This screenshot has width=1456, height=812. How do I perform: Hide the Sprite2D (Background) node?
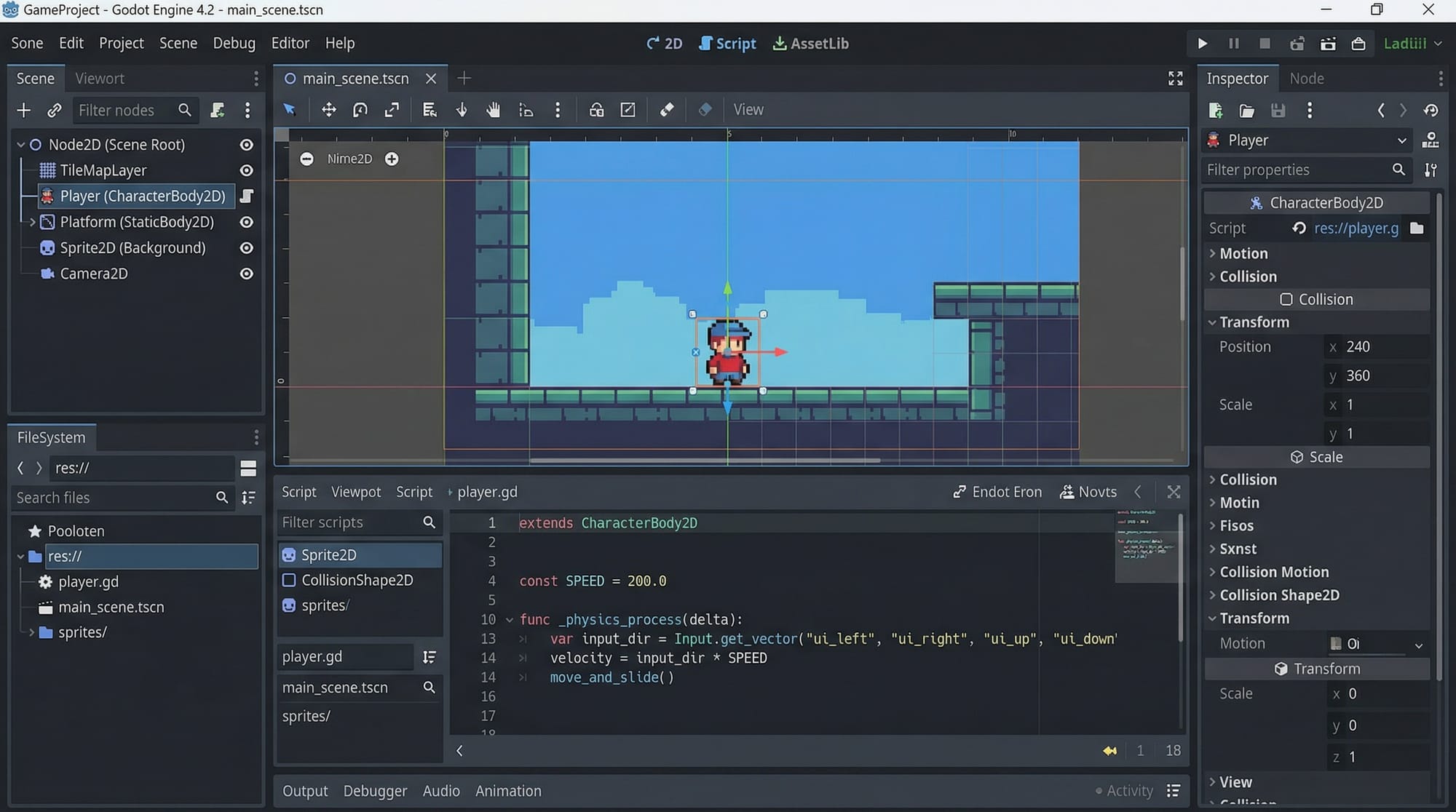pyautogui.click(x=246, y=247)
